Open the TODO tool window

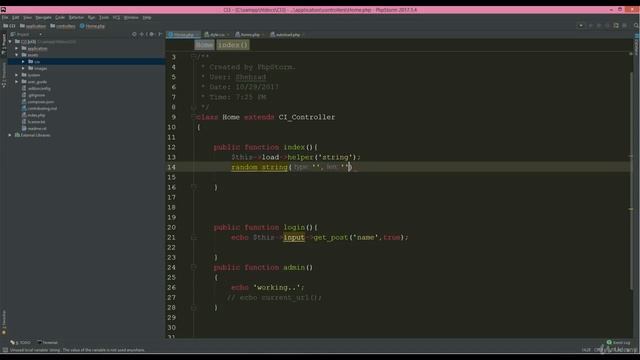pyautogui.click(x=20, y=342)
